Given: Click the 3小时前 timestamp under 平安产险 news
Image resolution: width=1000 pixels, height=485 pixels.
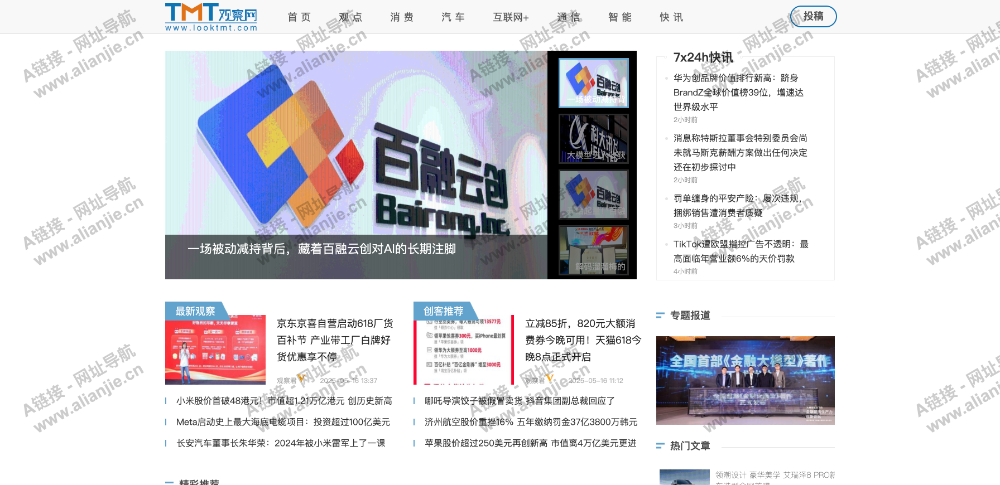Looking at the screenshot, I should click(x=686, y=225).
